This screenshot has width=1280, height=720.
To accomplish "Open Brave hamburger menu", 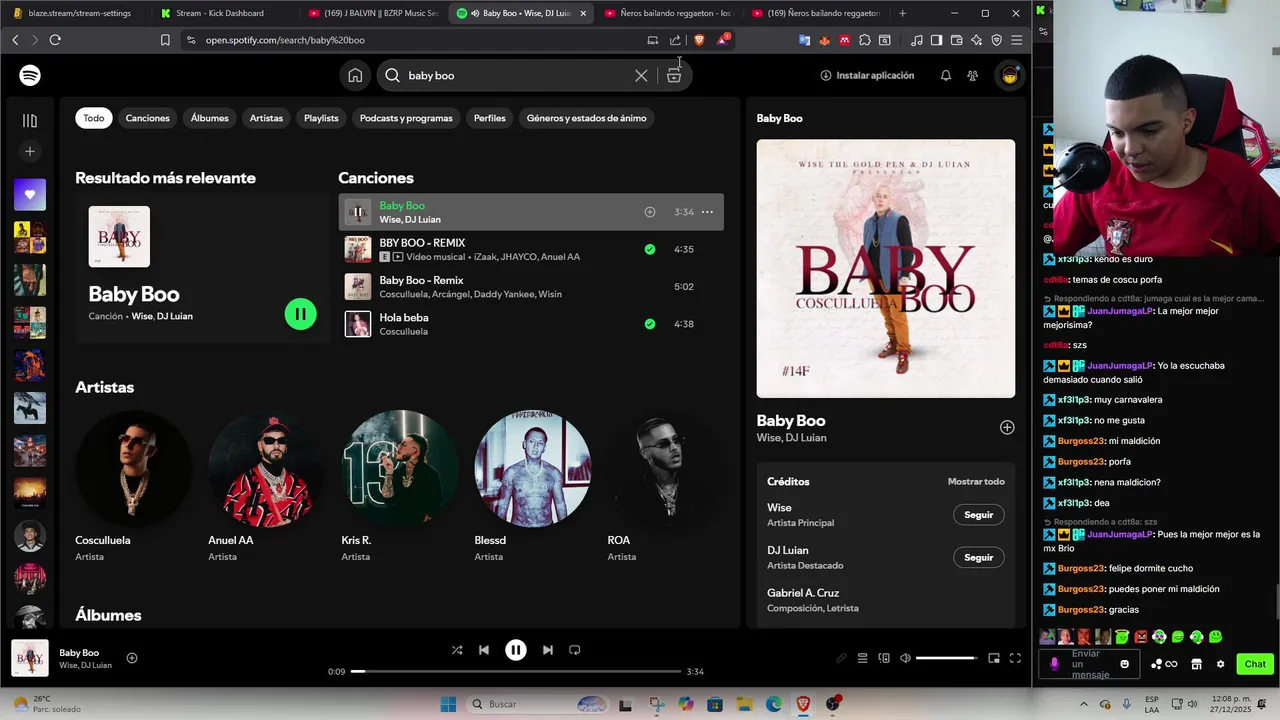I will [x=1016, y=40].
